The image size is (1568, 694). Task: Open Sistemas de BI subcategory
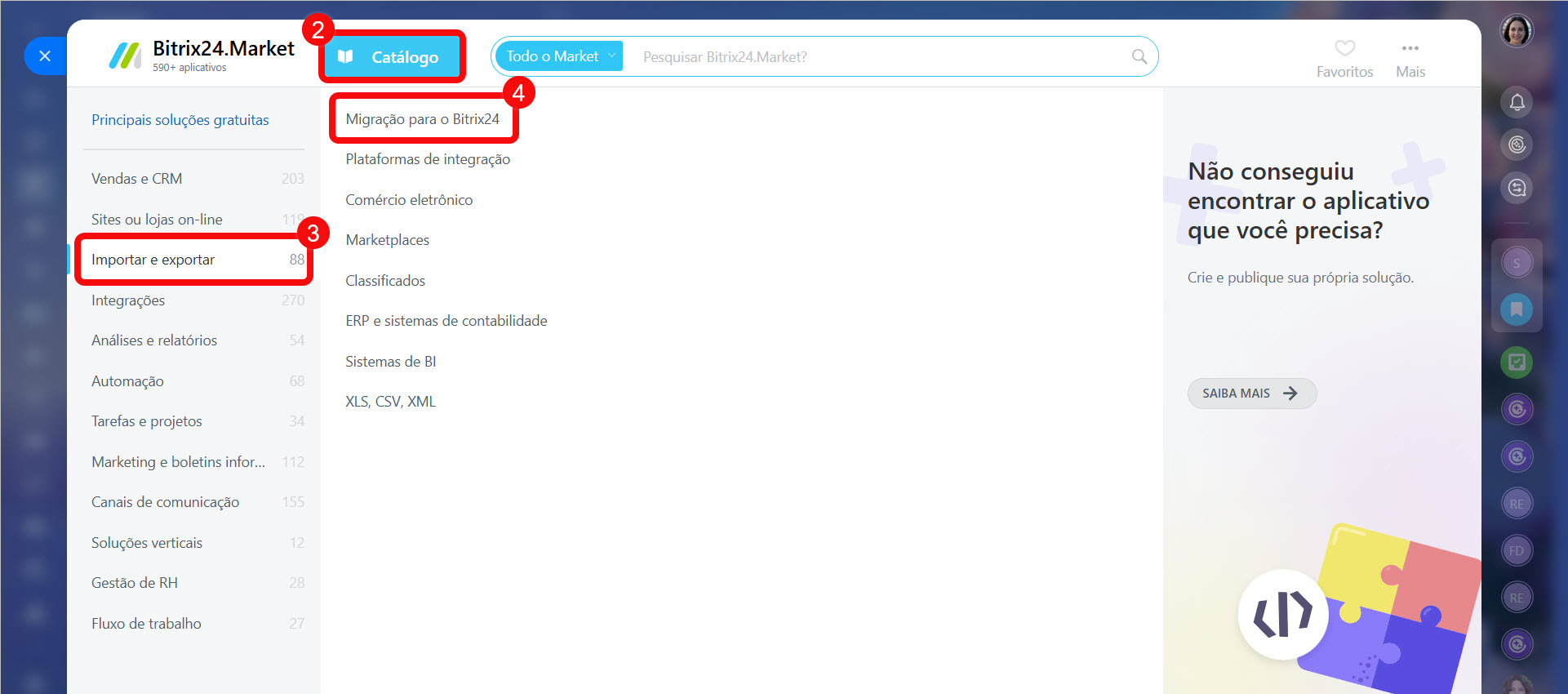coord(391,362)
